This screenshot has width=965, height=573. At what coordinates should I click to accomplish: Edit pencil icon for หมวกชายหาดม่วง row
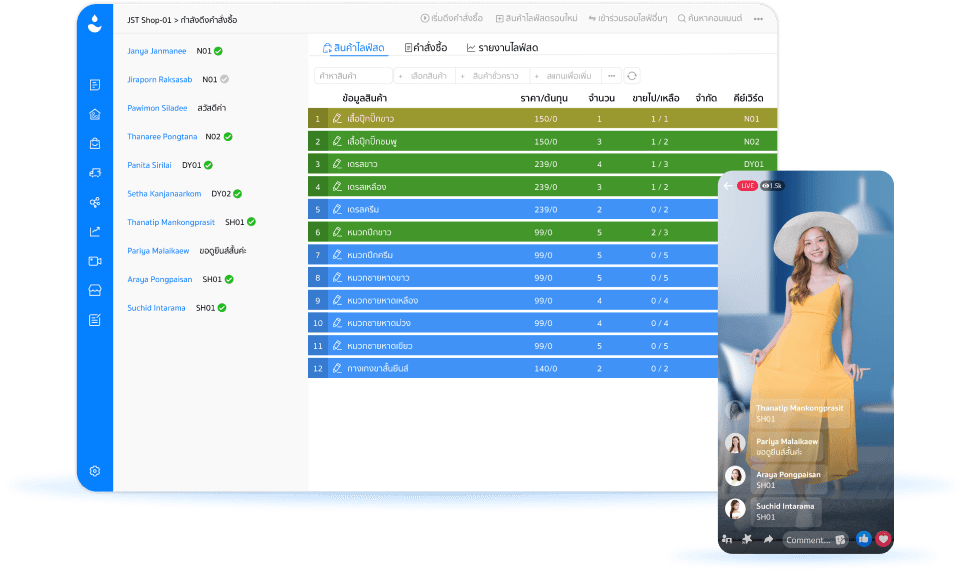coord(337,323)
